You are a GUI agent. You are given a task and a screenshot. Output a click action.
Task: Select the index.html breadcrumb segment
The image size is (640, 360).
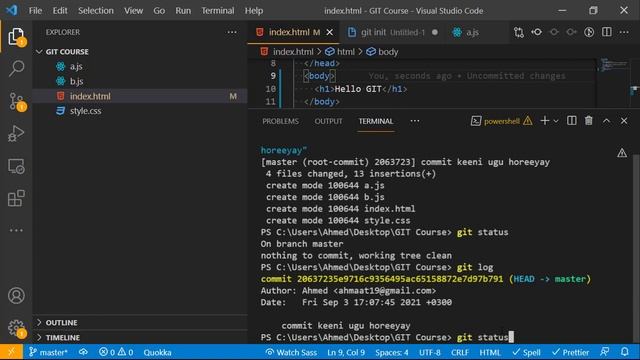point(287,52)
